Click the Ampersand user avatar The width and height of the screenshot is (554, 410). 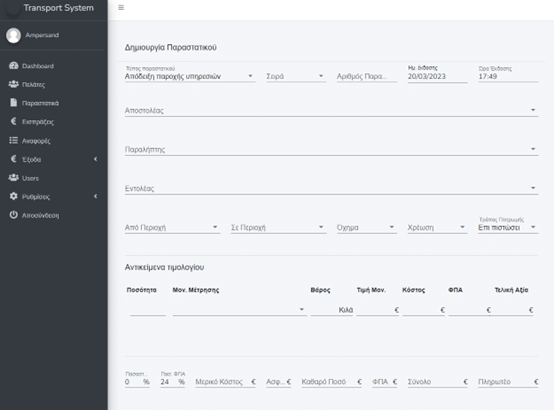tap(13, 35)
